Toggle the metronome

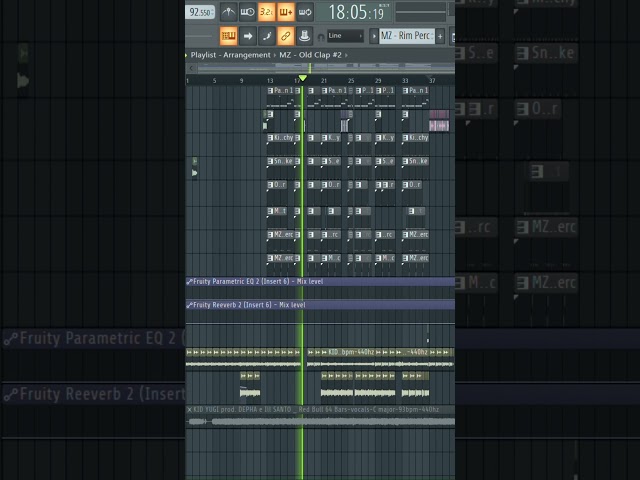(x=229, y=12)
